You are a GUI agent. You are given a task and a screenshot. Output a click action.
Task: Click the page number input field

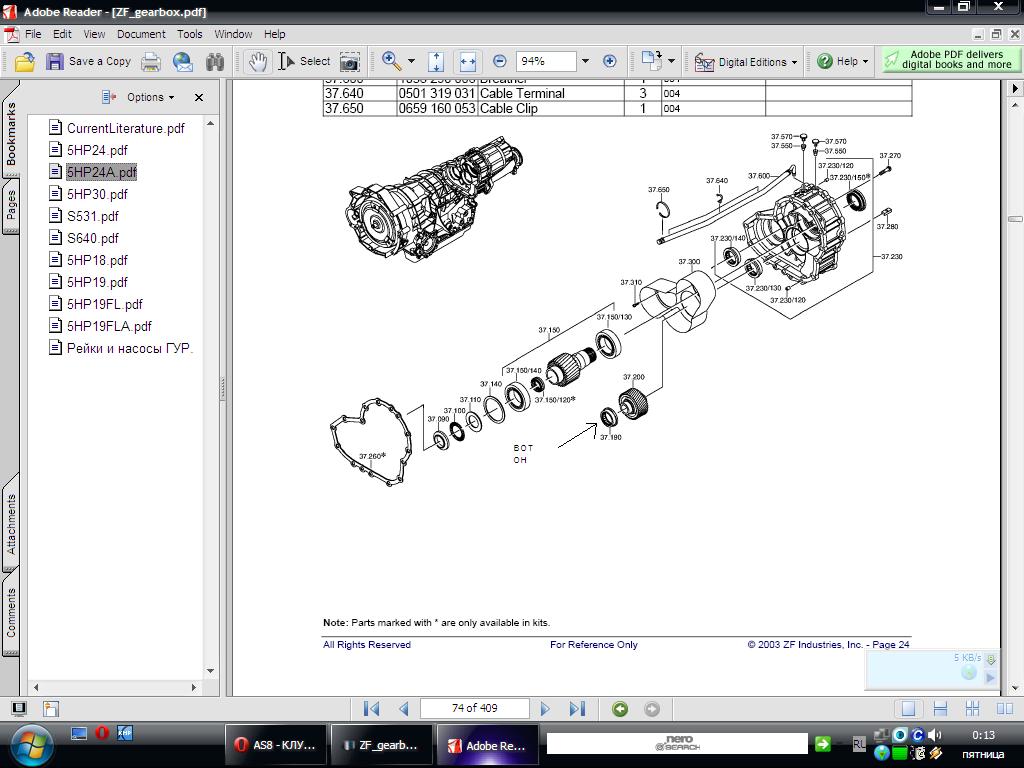(474, 708)
